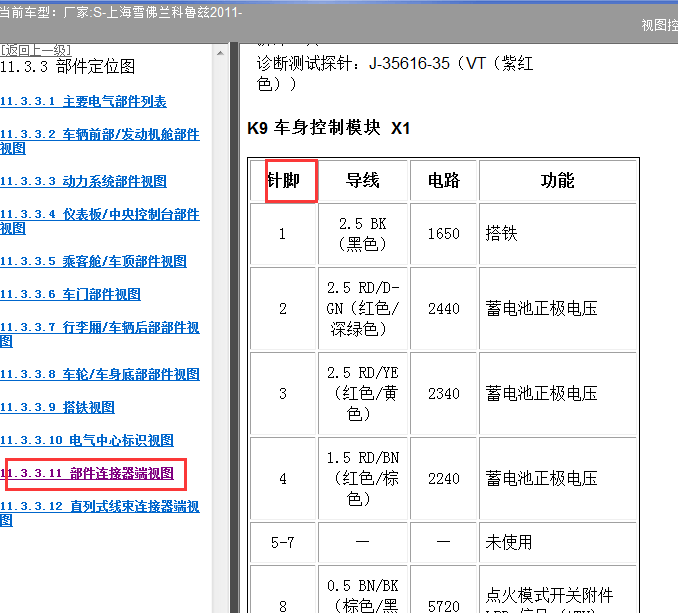Select the 搭铁 function cell

click(557, 234)
